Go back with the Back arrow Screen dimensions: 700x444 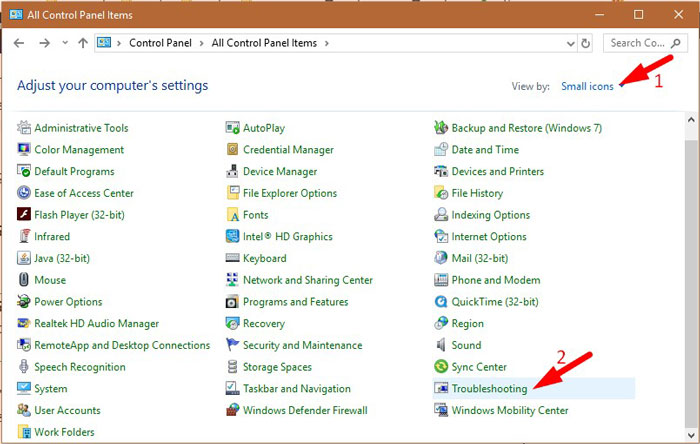pyautogui.click(x=19, y=43)
